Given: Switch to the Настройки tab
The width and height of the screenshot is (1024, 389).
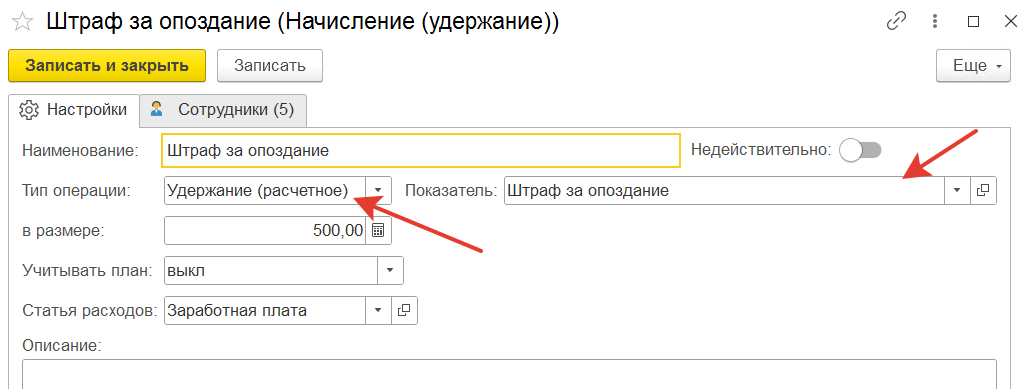Looking at the screenshot, I should tap(73, 110).
